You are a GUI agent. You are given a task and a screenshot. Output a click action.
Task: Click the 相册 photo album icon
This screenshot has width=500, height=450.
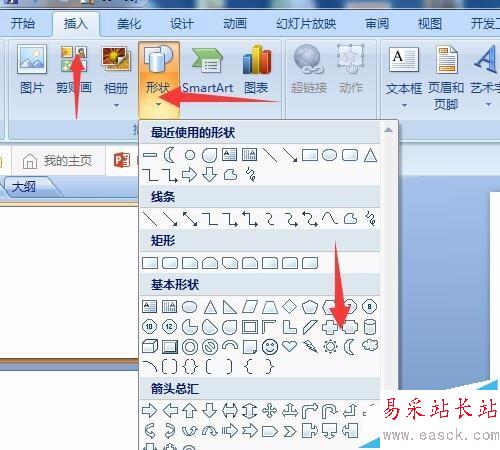tap(116, 59)
